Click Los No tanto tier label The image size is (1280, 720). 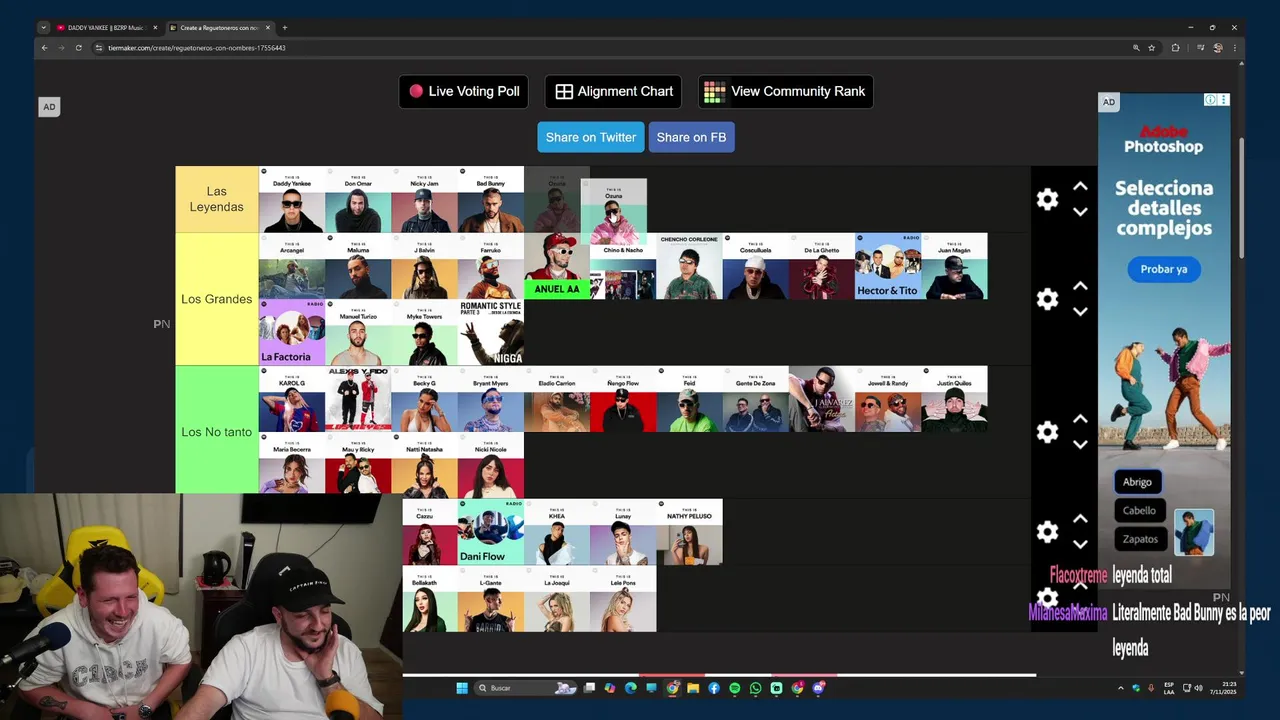pyautogui.click(x=217, y=432)
